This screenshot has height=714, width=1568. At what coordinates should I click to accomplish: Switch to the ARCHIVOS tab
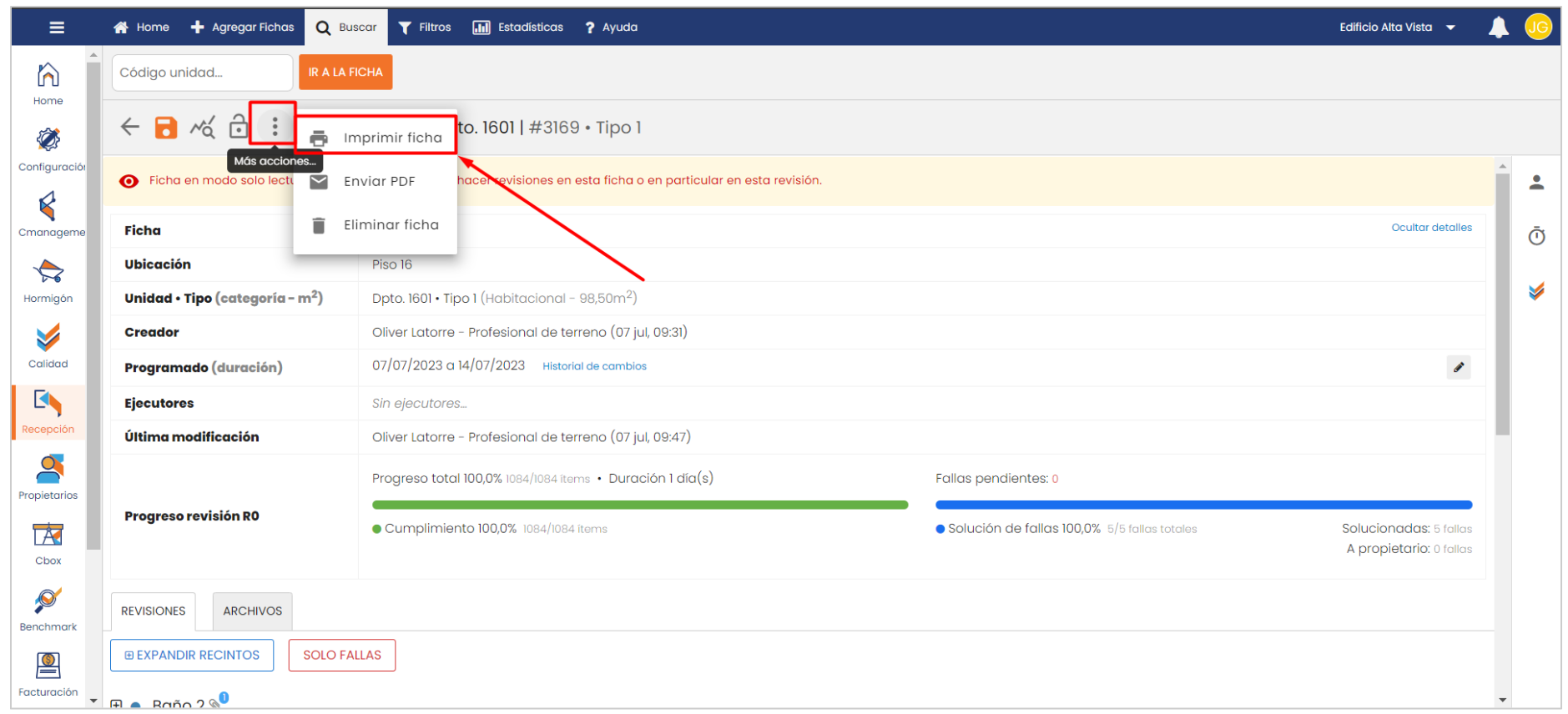point(252,611)
